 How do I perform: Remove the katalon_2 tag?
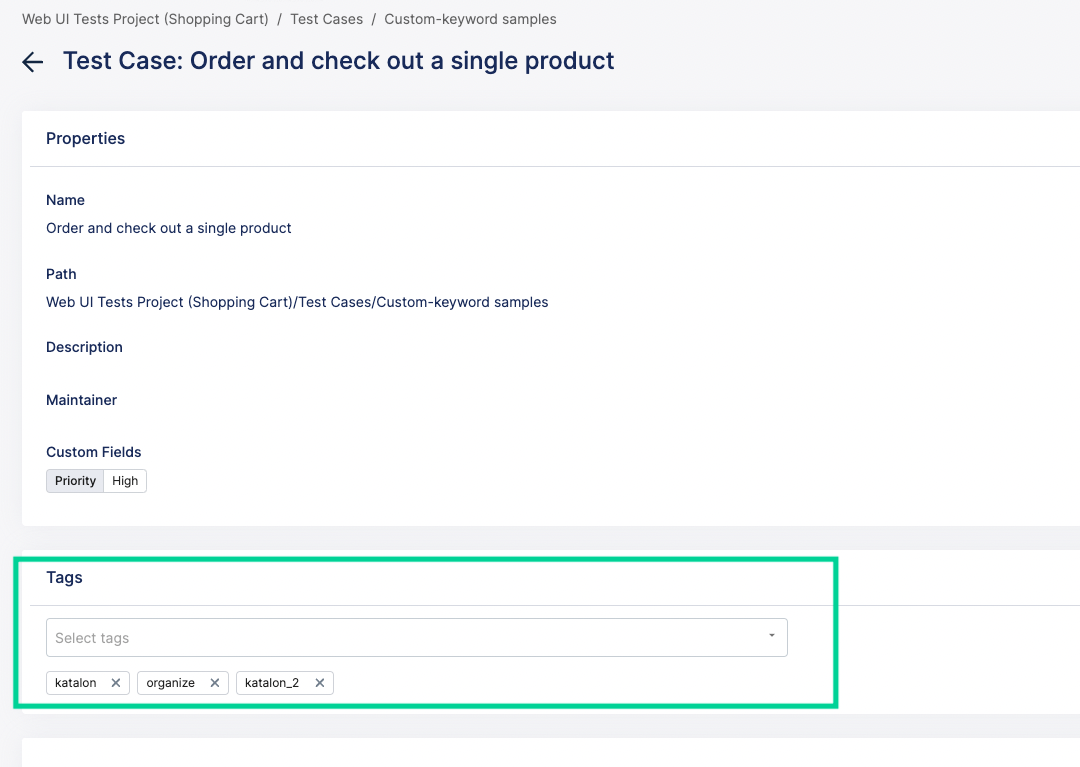[x=320, y=683]
